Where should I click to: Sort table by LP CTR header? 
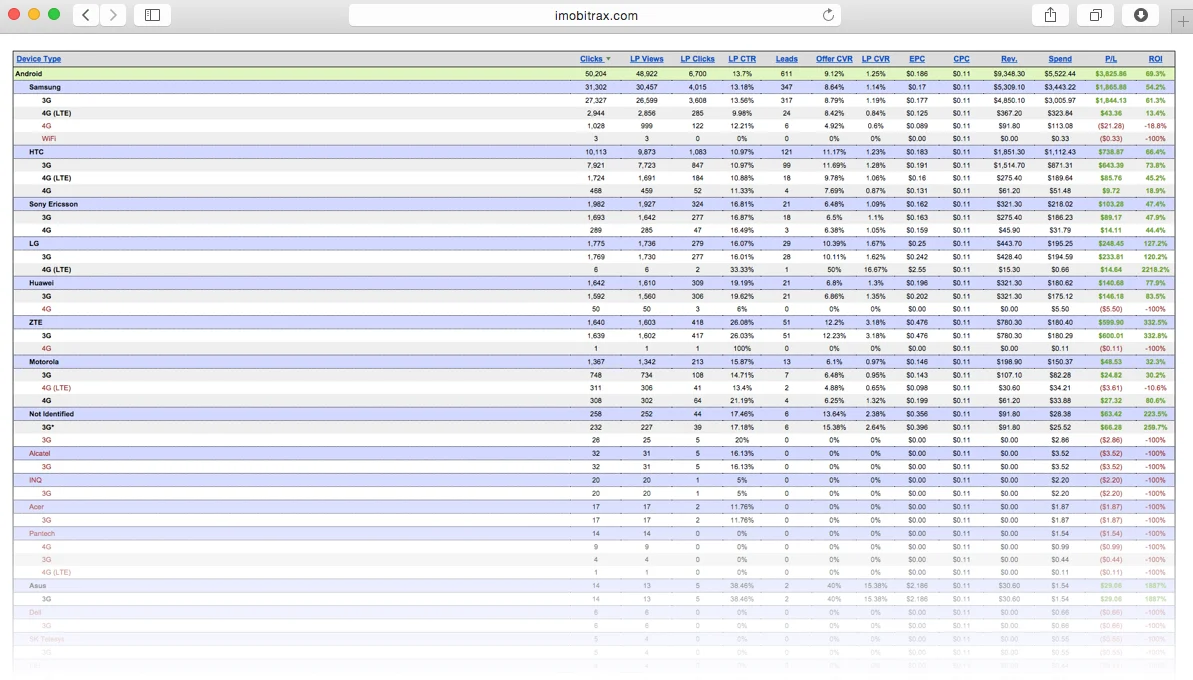[742, 59]
